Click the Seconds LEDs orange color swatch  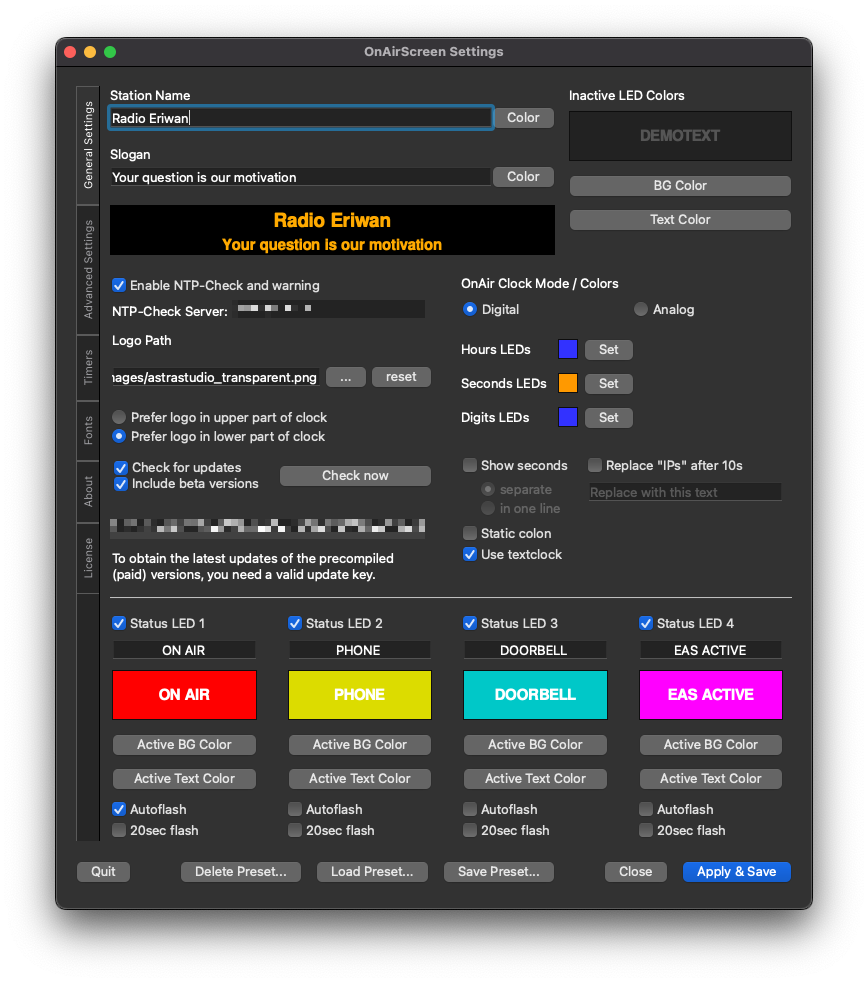coord(568,384)
